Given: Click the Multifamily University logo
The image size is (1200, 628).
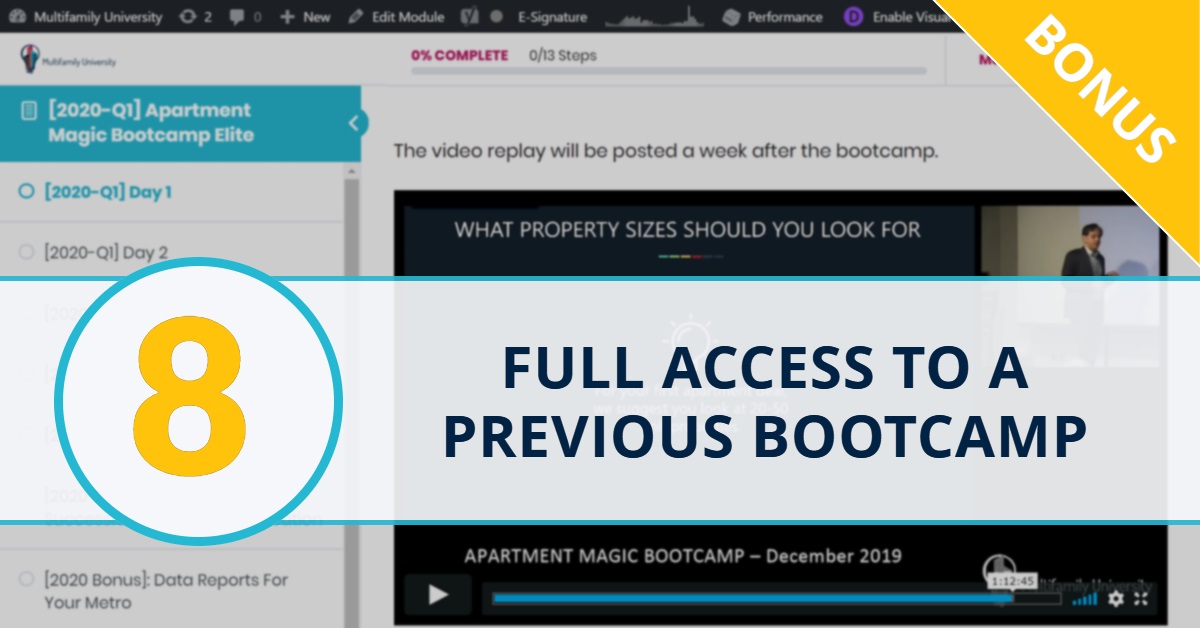Looking at the screenshot, I should tap(69, 59).
